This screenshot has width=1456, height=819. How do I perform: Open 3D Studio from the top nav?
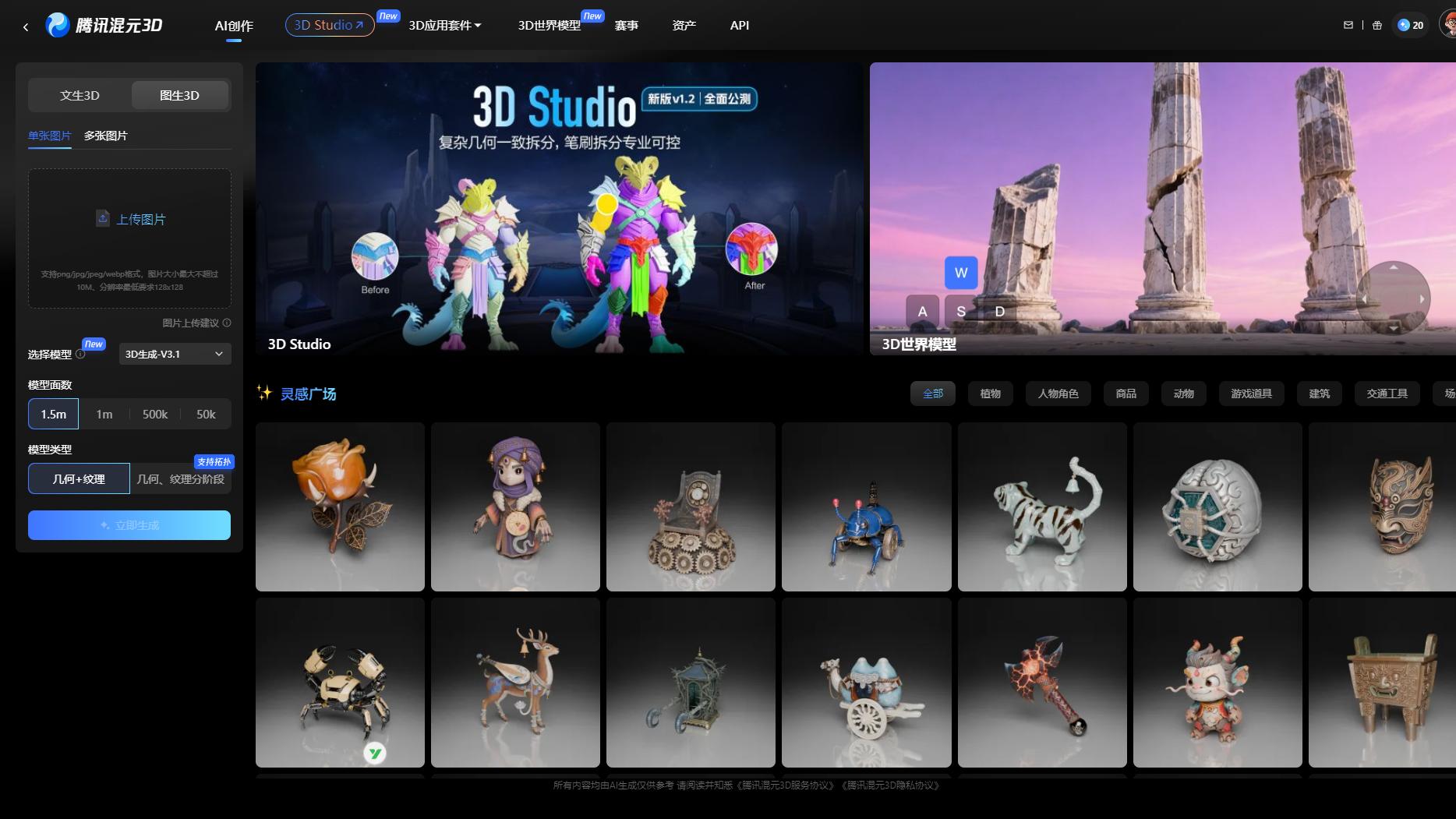[330, 25]
